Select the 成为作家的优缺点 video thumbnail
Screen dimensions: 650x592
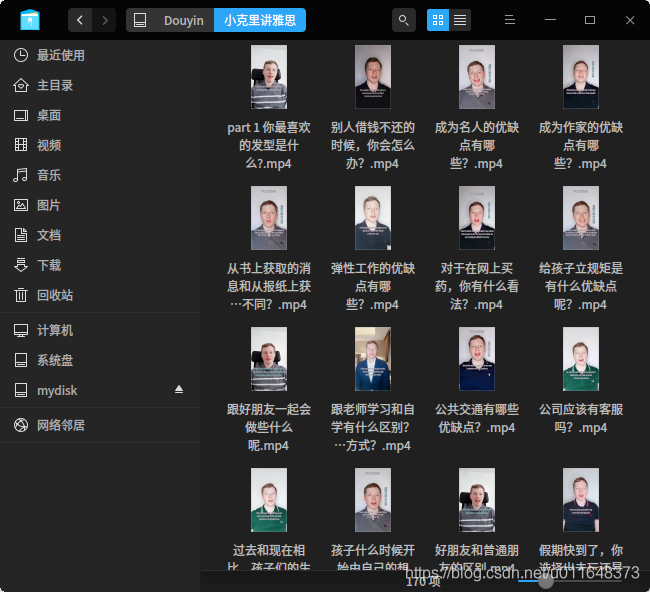(x=581, y=77)
